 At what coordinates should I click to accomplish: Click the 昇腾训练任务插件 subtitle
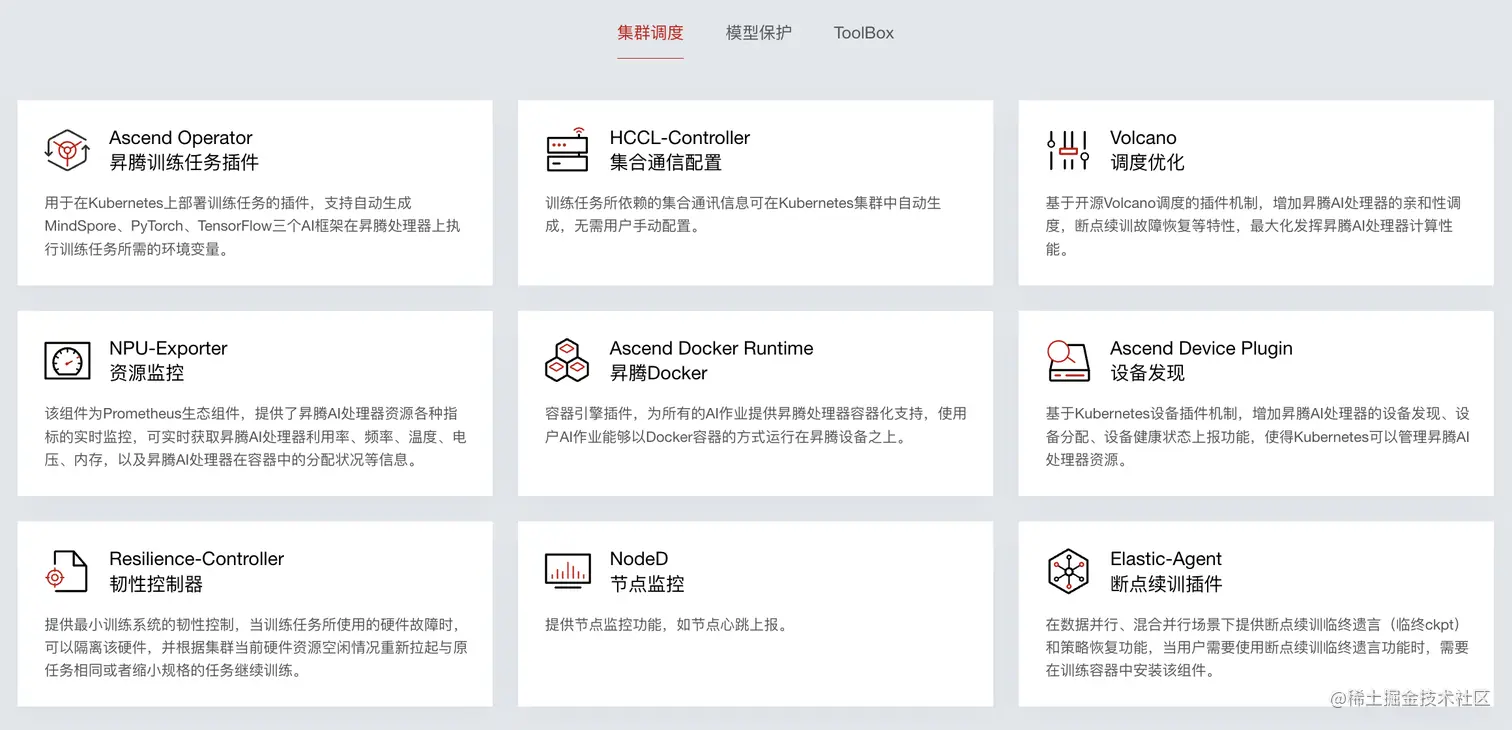pyautogui.click(x=184, y=162)
